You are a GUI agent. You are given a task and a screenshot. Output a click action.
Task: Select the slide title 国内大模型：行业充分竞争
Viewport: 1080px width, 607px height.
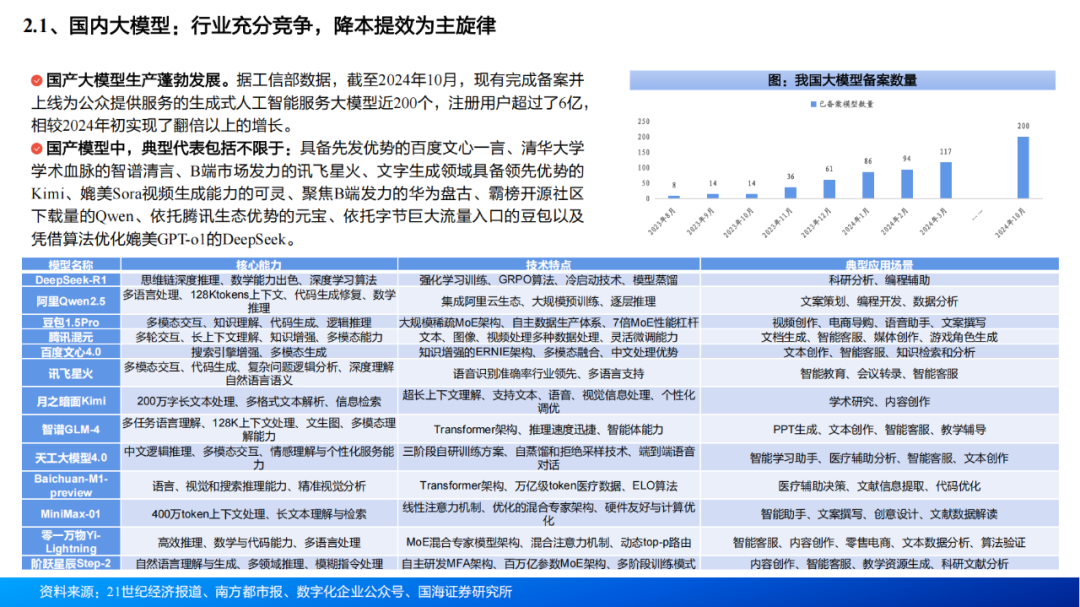click(191, 26)
